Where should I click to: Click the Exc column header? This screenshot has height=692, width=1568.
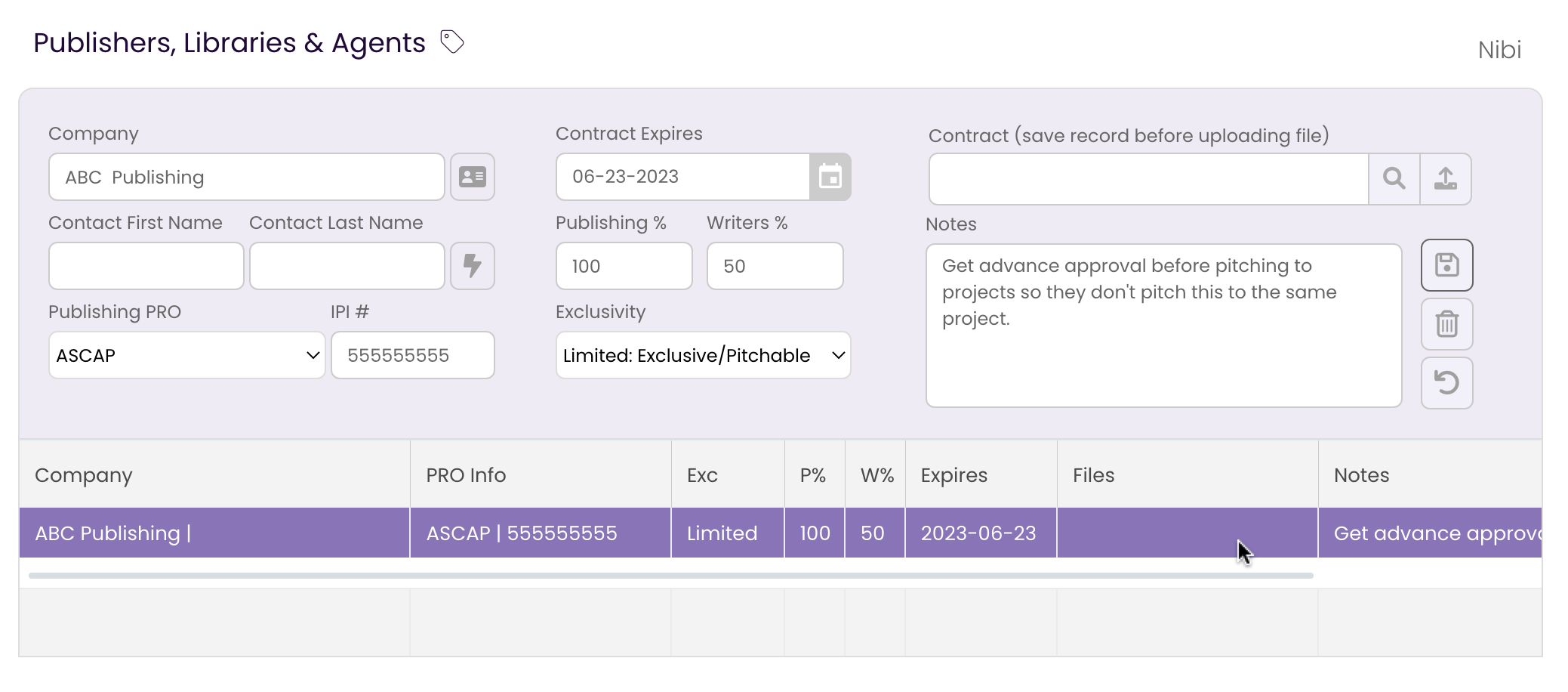point(728,475)
